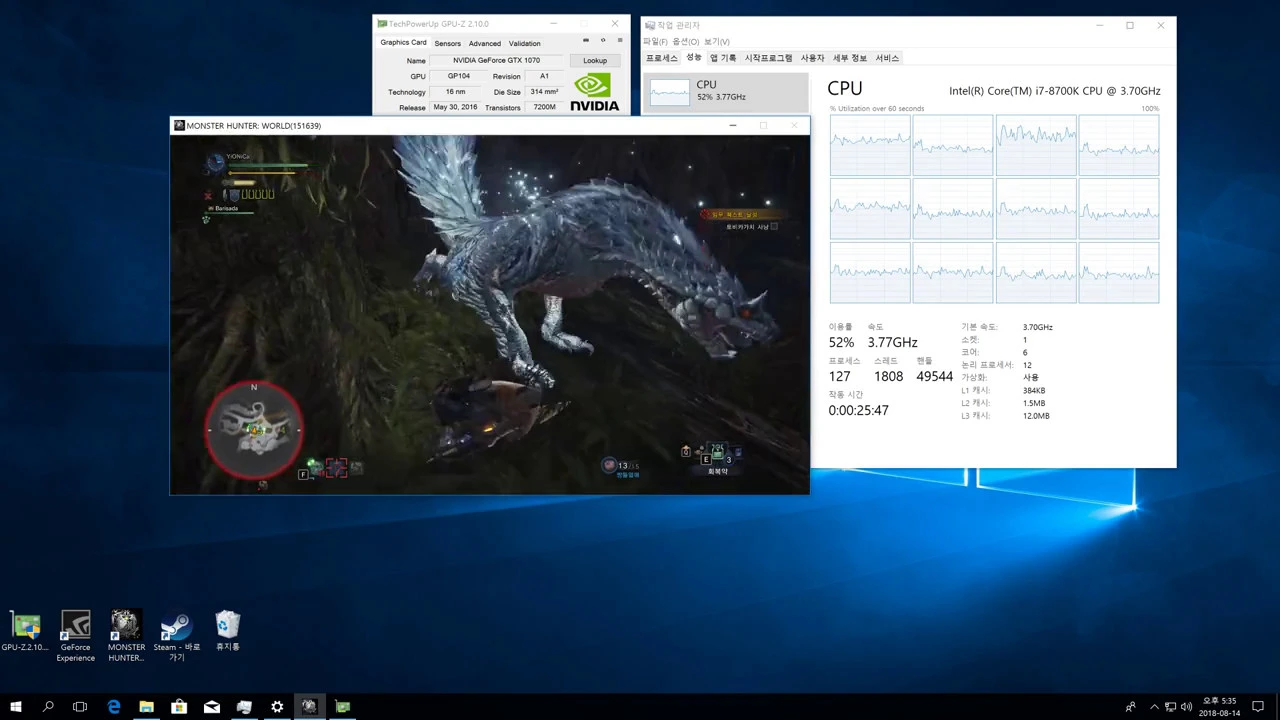The width and height of the screenshot is (1280, 720).
Task: Open the 파일(F) menu in Task Manager
Action: 655,42
